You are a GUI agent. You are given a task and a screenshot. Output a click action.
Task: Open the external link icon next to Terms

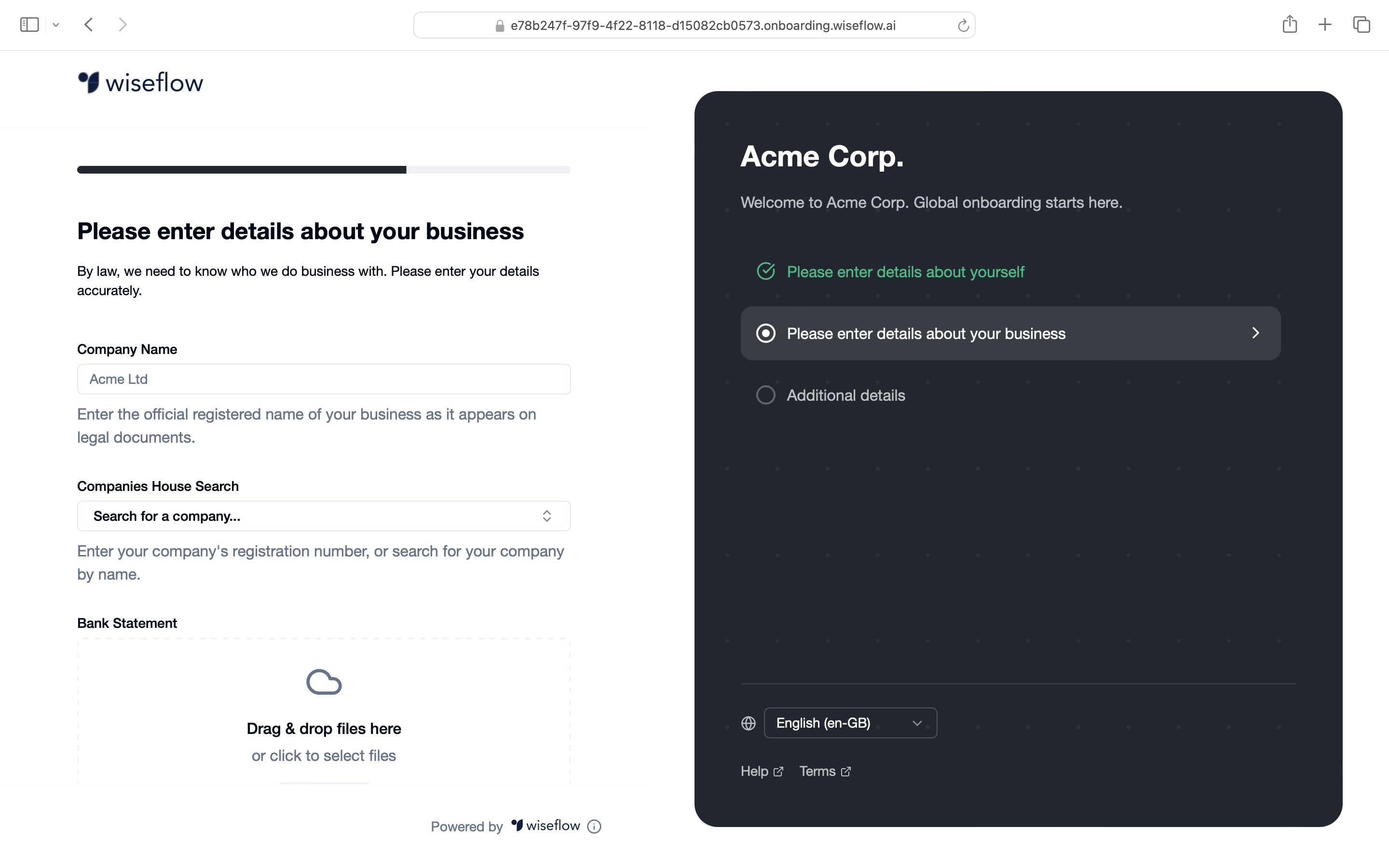(846, 772)
